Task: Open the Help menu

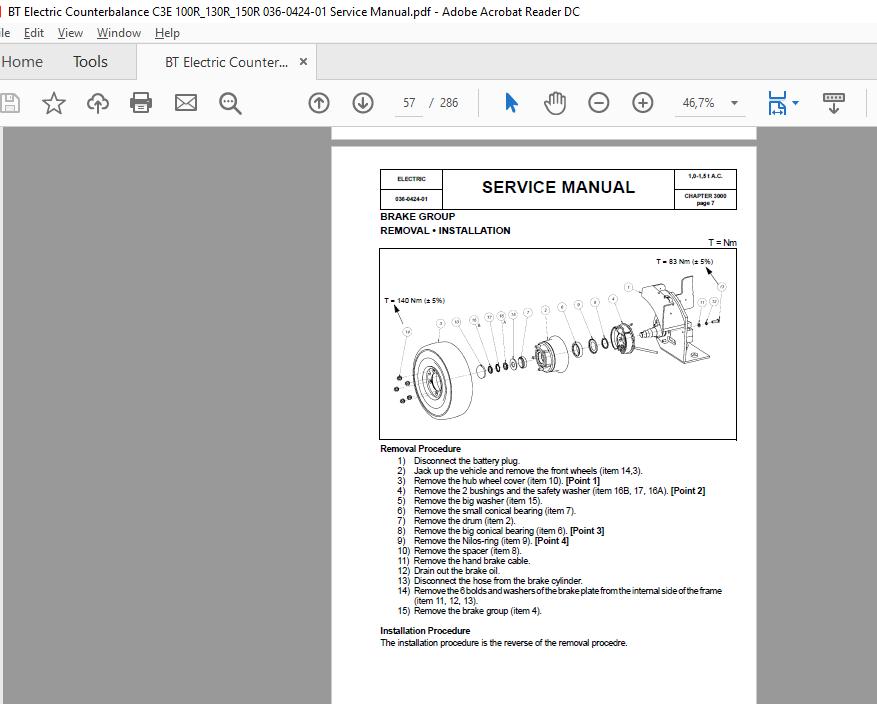Action: click(167, 33)
